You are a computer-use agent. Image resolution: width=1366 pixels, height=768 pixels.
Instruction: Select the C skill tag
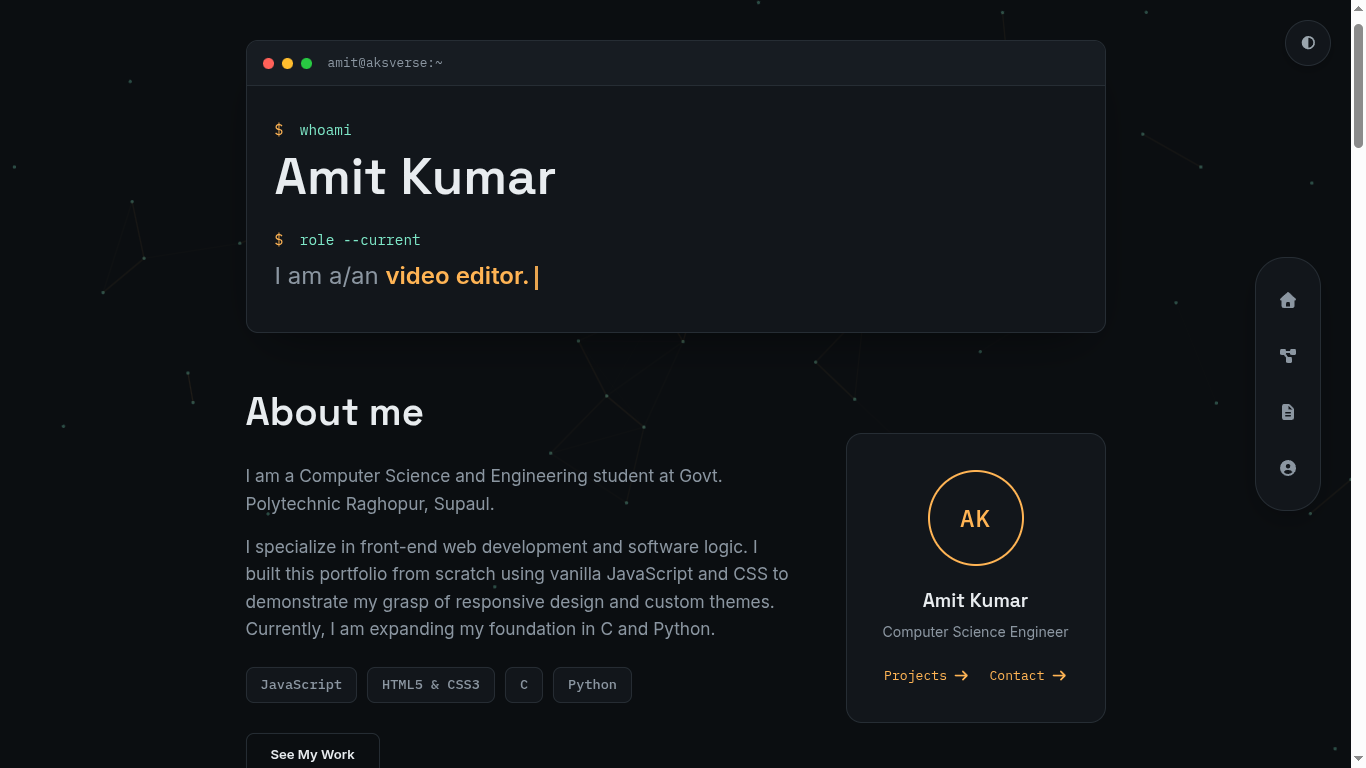524,685
